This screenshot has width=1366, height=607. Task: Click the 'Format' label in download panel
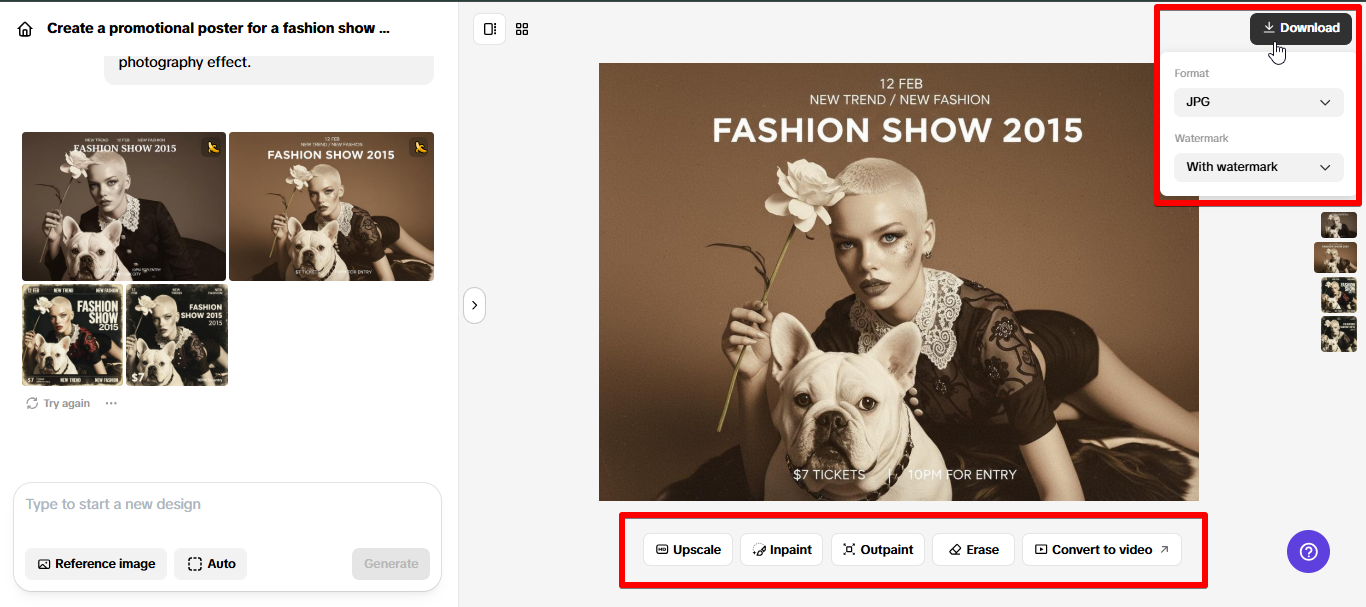click(1192, 73)
